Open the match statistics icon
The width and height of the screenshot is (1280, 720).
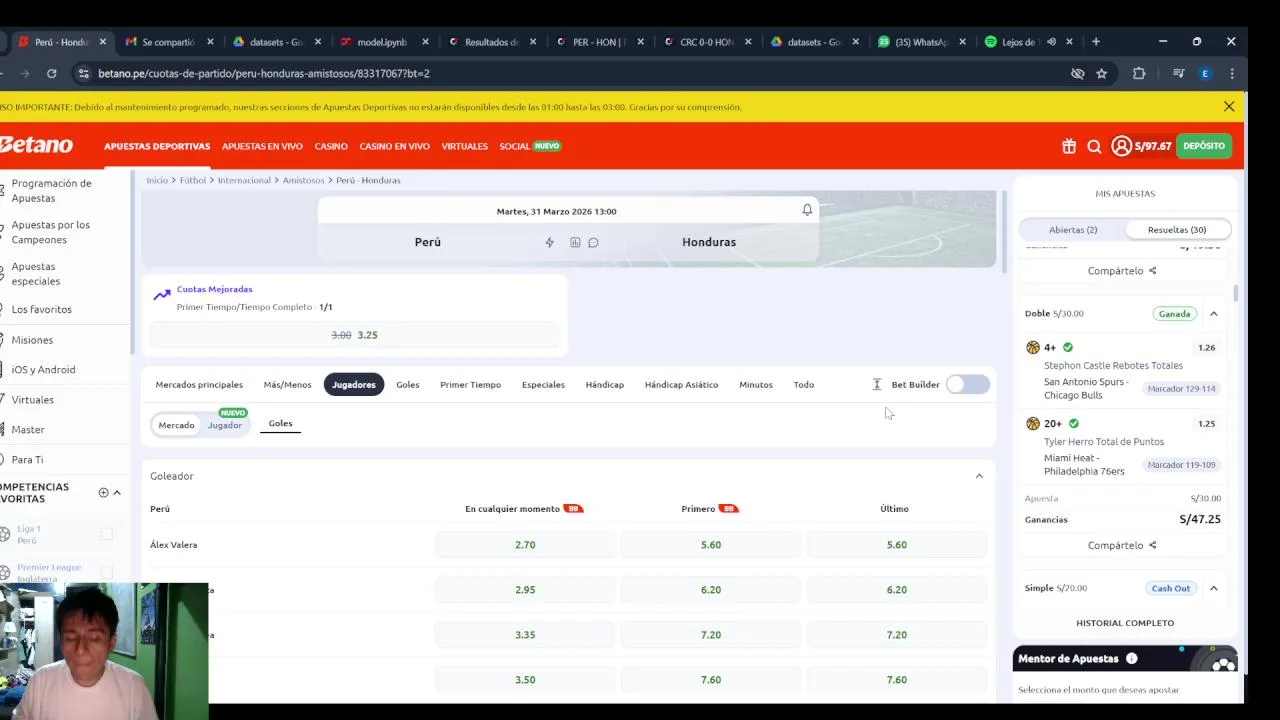(x=575, y=242)
